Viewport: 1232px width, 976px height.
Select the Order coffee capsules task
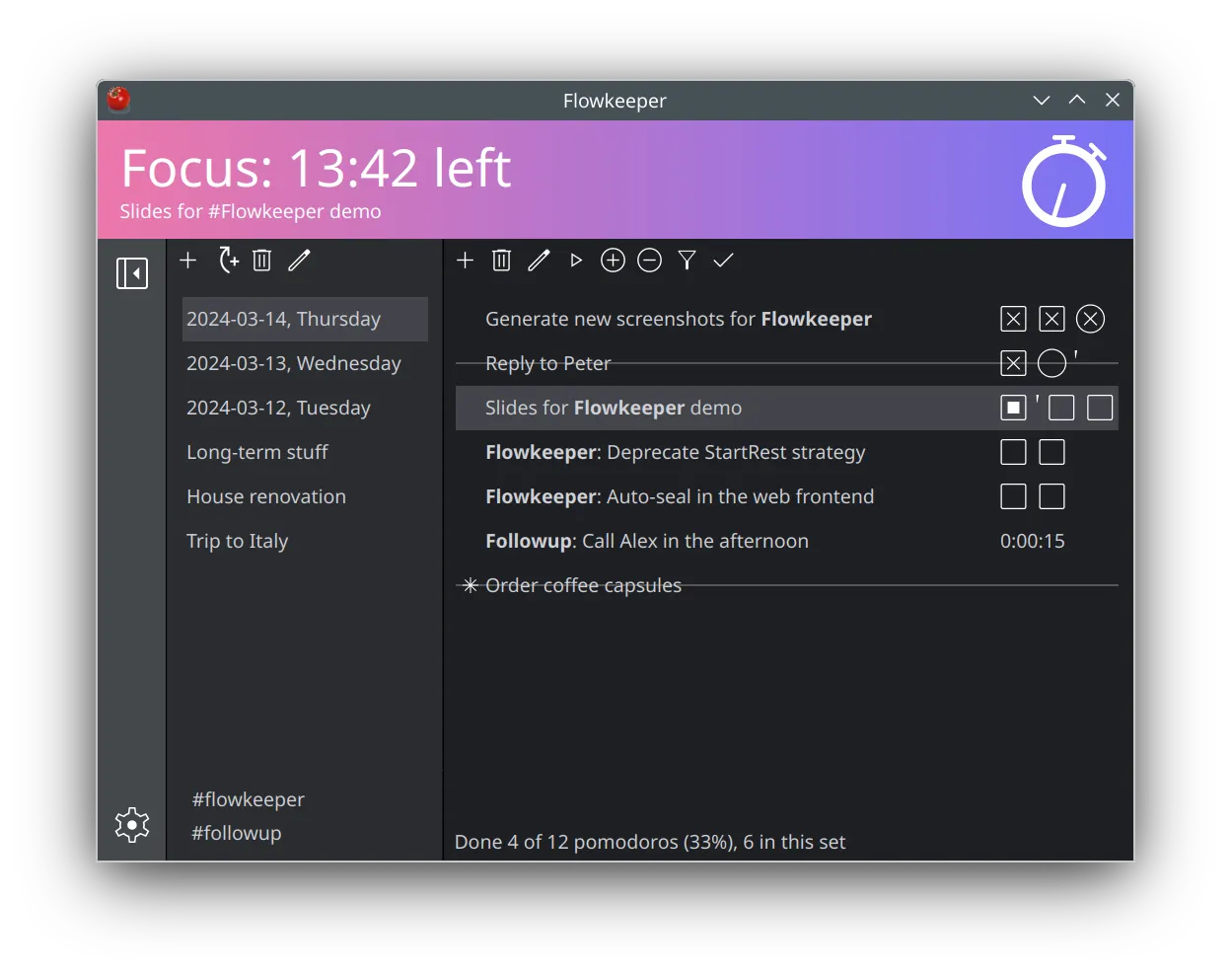click(x=786, y=585)
